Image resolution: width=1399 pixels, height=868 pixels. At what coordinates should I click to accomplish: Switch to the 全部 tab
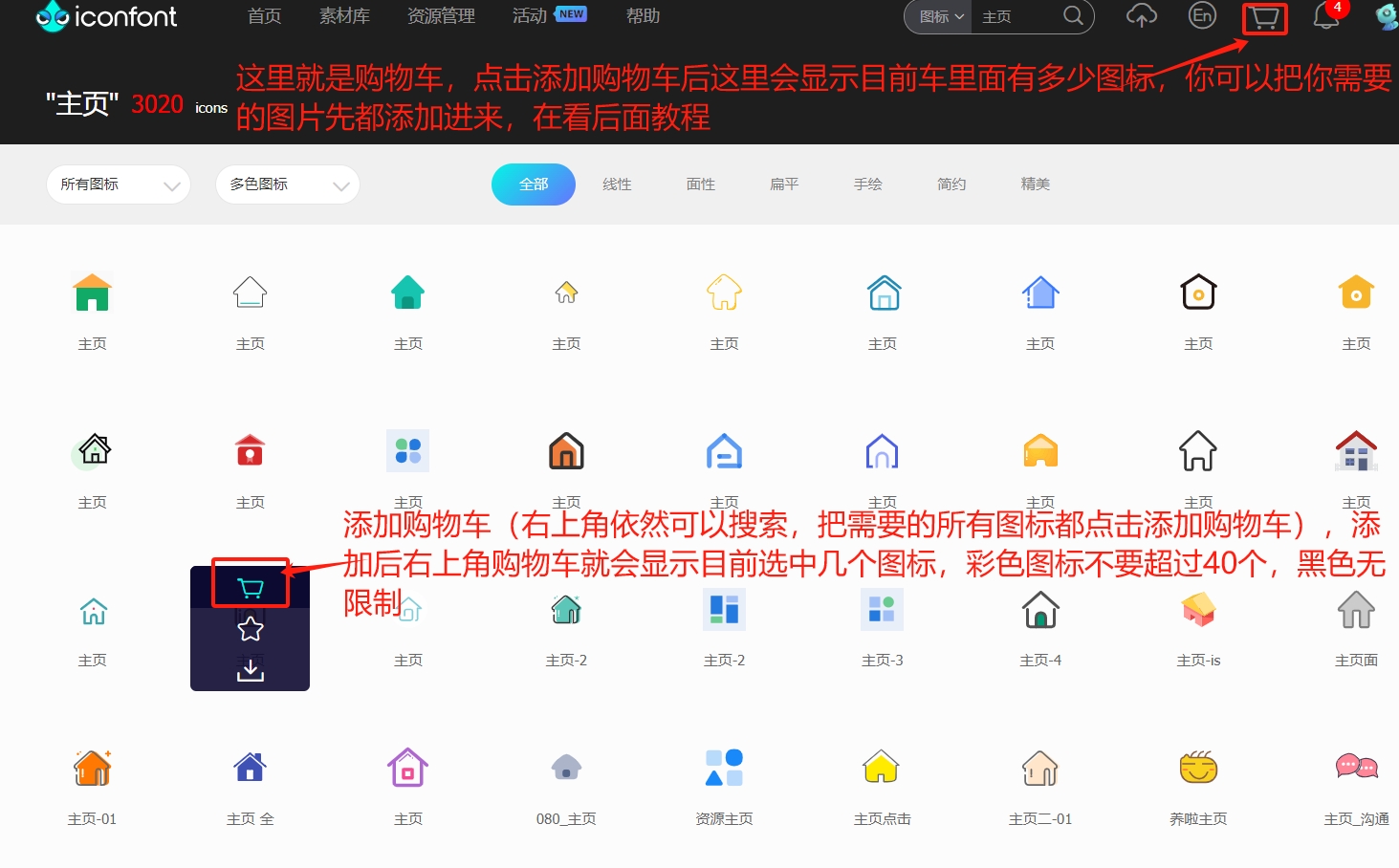click(x=533, y=184)
